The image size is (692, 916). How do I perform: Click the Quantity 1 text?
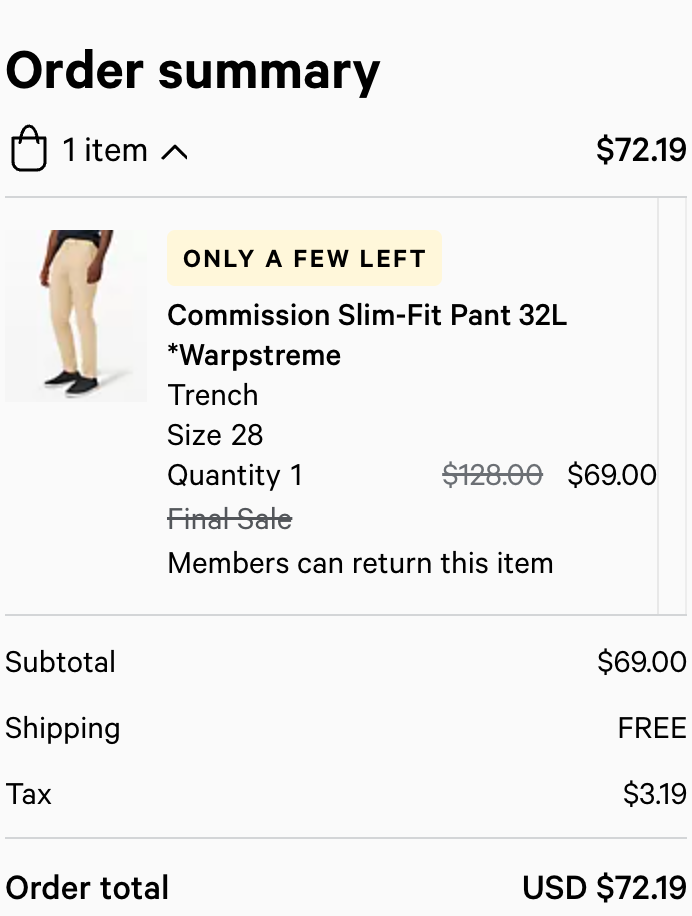pyautogui.click(x=235, y=475)
